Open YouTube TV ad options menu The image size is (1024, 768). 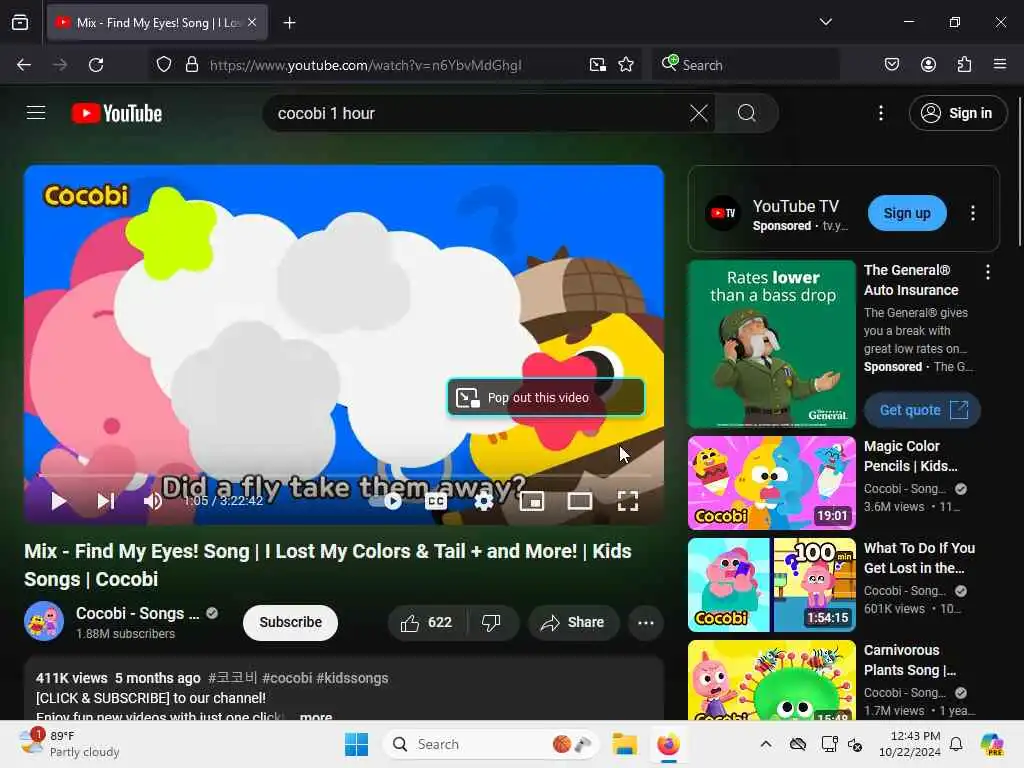coord(972,213)
